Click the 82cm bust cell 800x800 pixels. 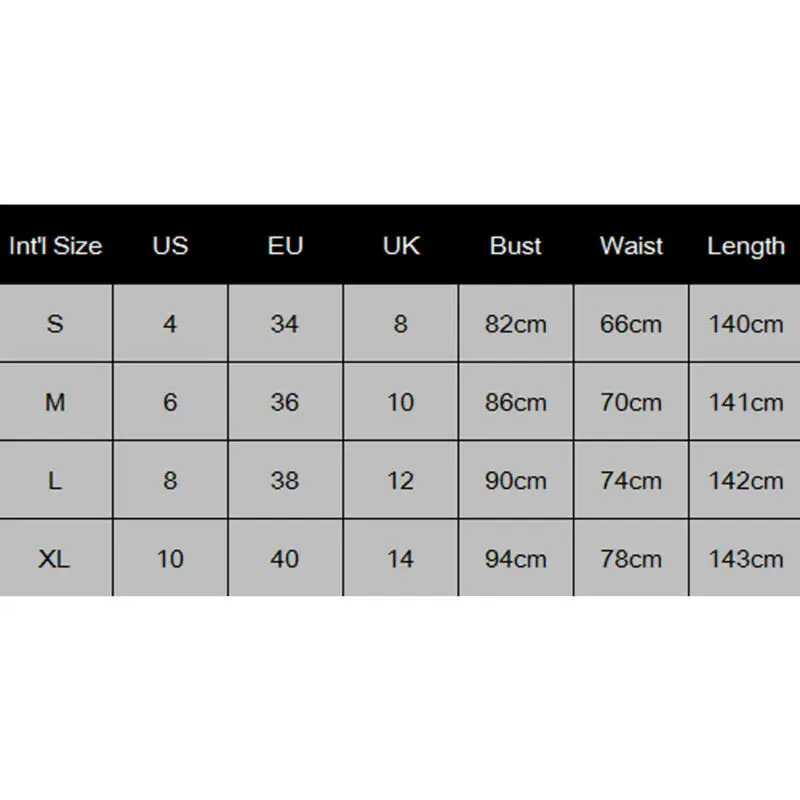(x=516, y=324)
